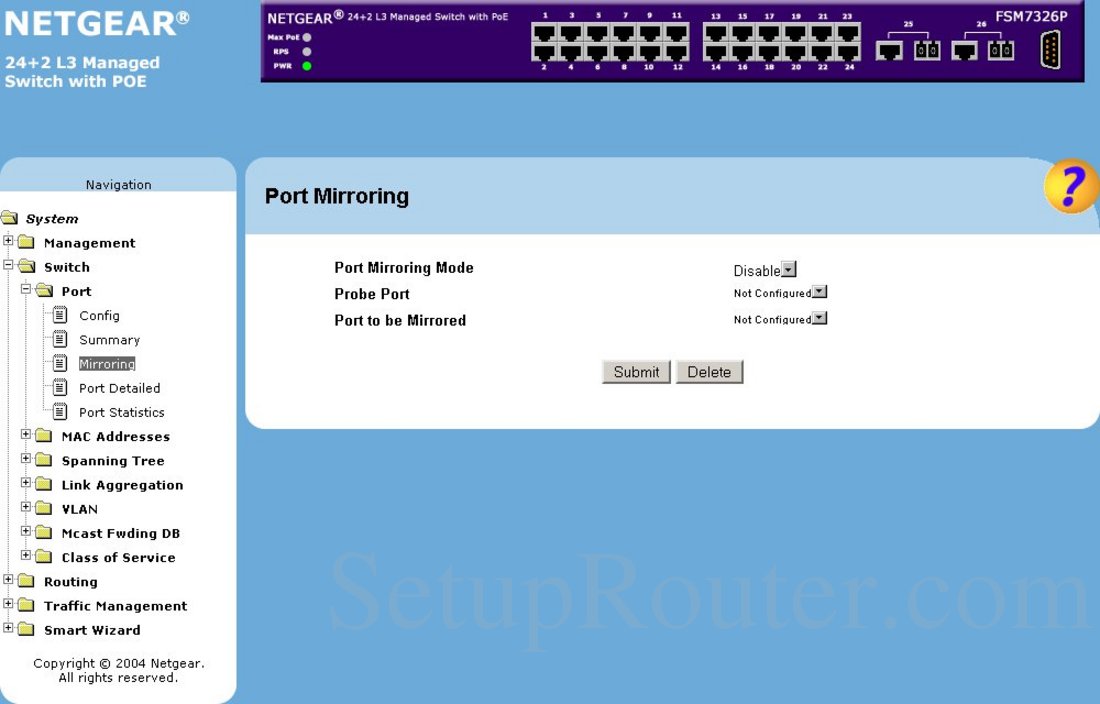Click the Summary page icon
The height and width of the screenshot is (704, 1100).
(62, 339)
